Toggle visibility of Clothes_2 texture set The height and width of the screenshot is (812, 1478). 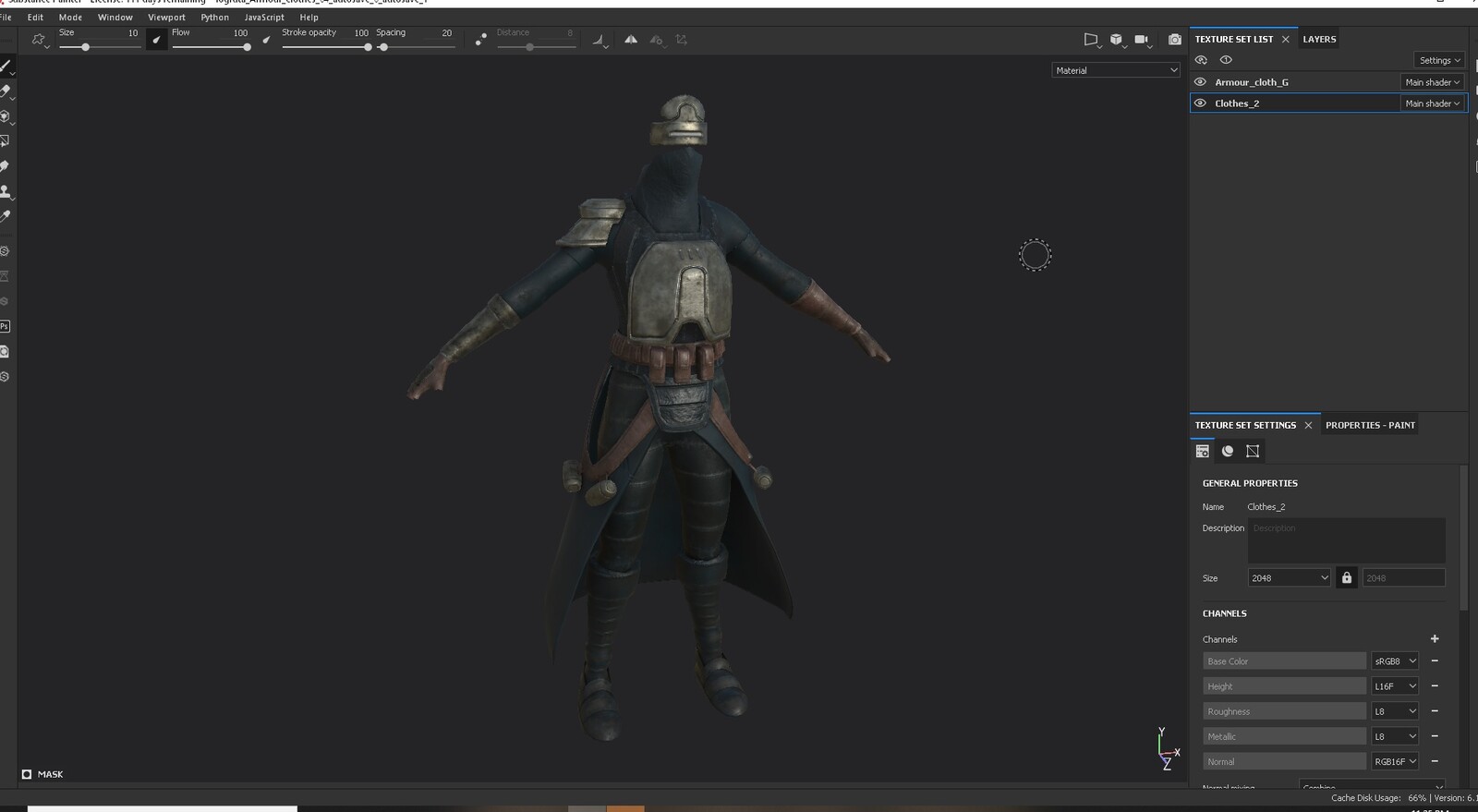(x=1200, y=103)
